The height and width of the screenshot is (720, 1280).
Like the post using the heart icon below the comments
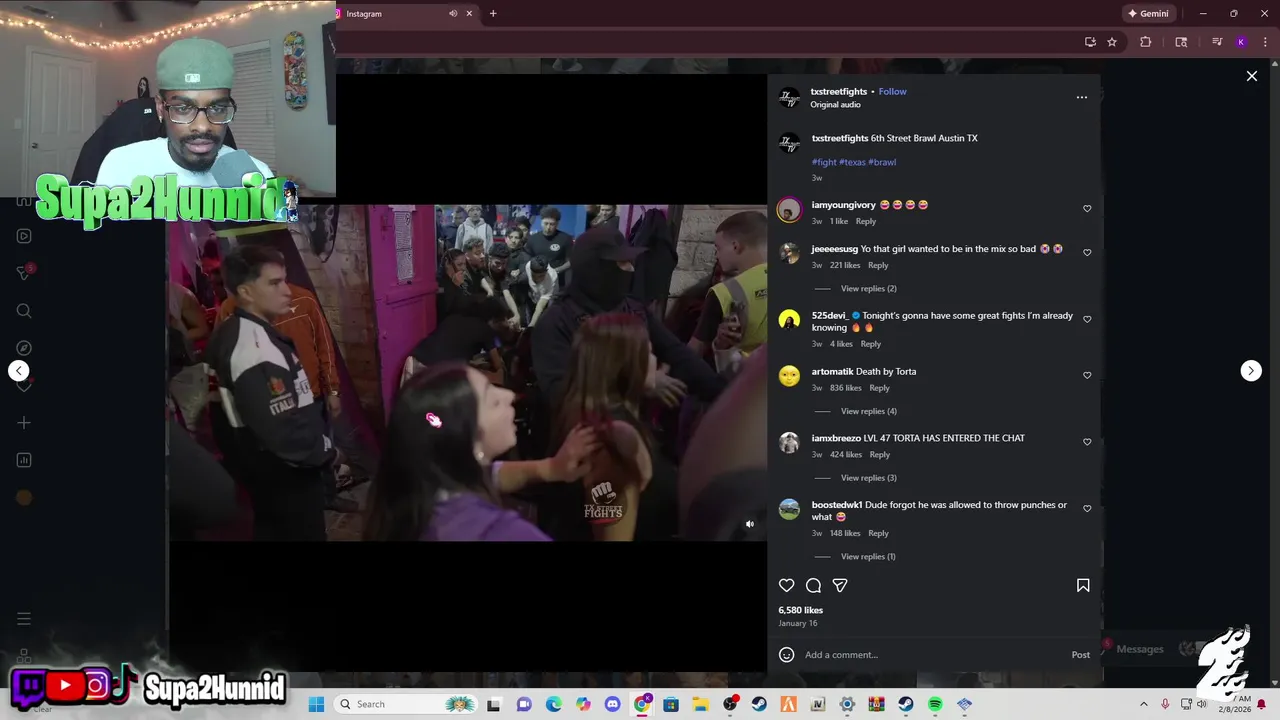click(787, 586)
